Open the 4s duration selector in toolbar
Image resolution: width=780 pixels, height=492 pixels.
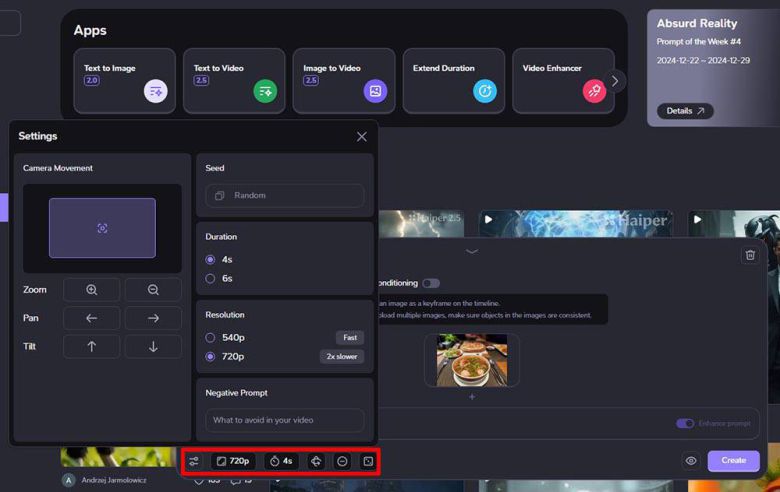click(281, 461)
